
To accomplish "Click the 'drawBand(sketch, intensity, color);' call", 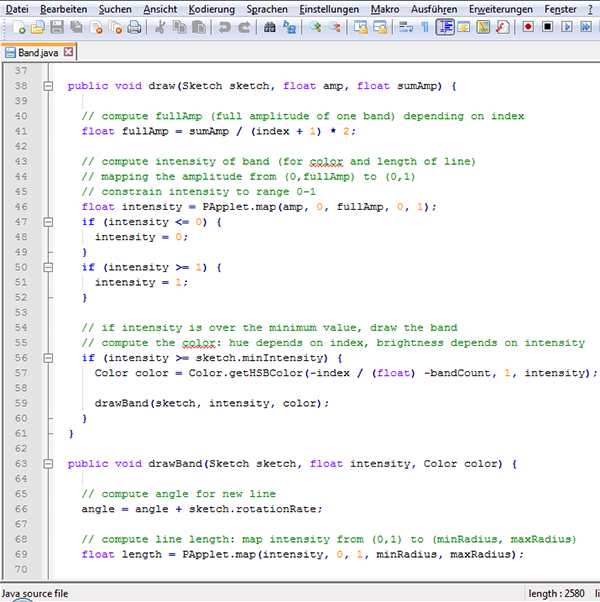I will (212, 403).
